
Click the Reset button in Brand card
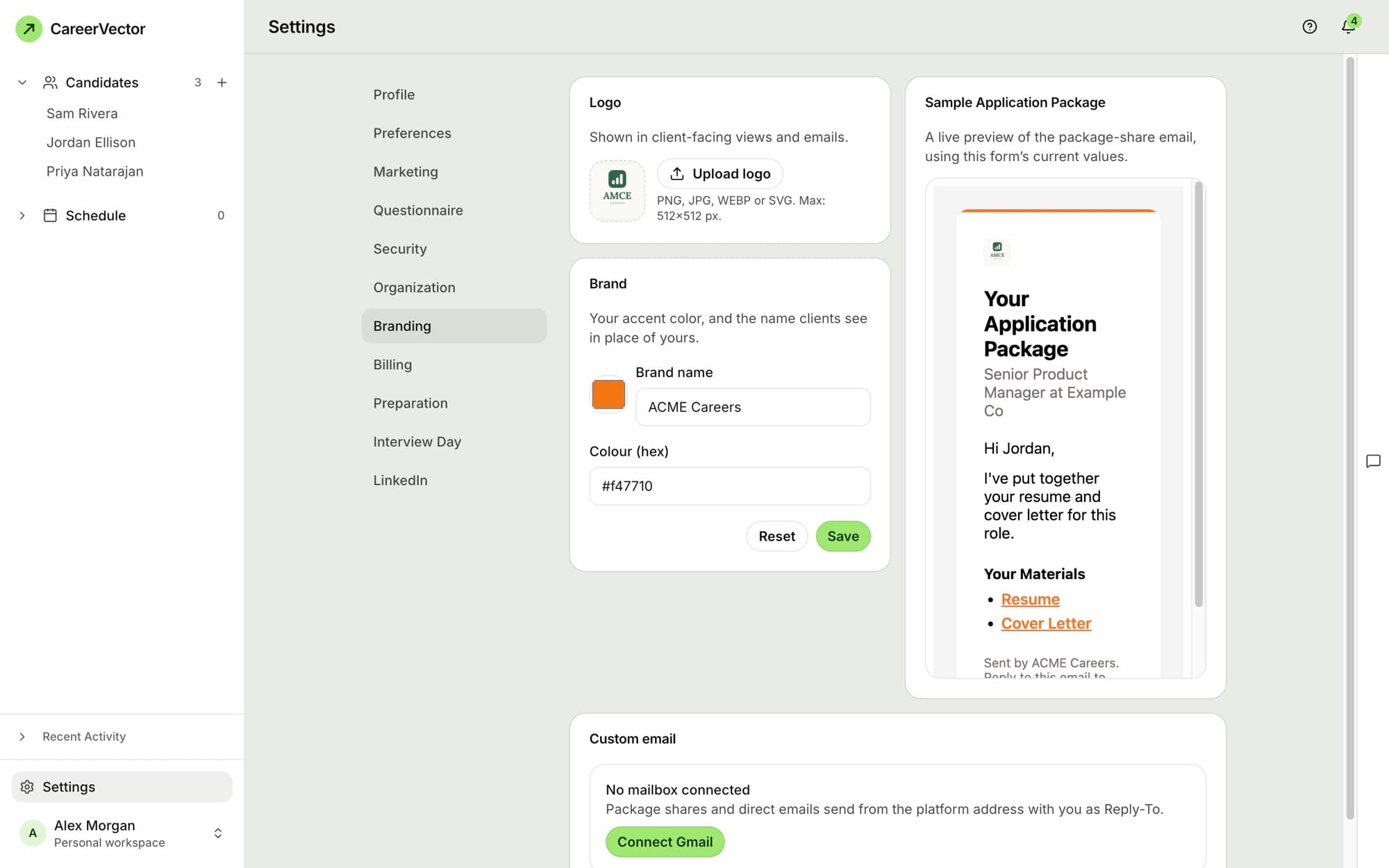776,536
